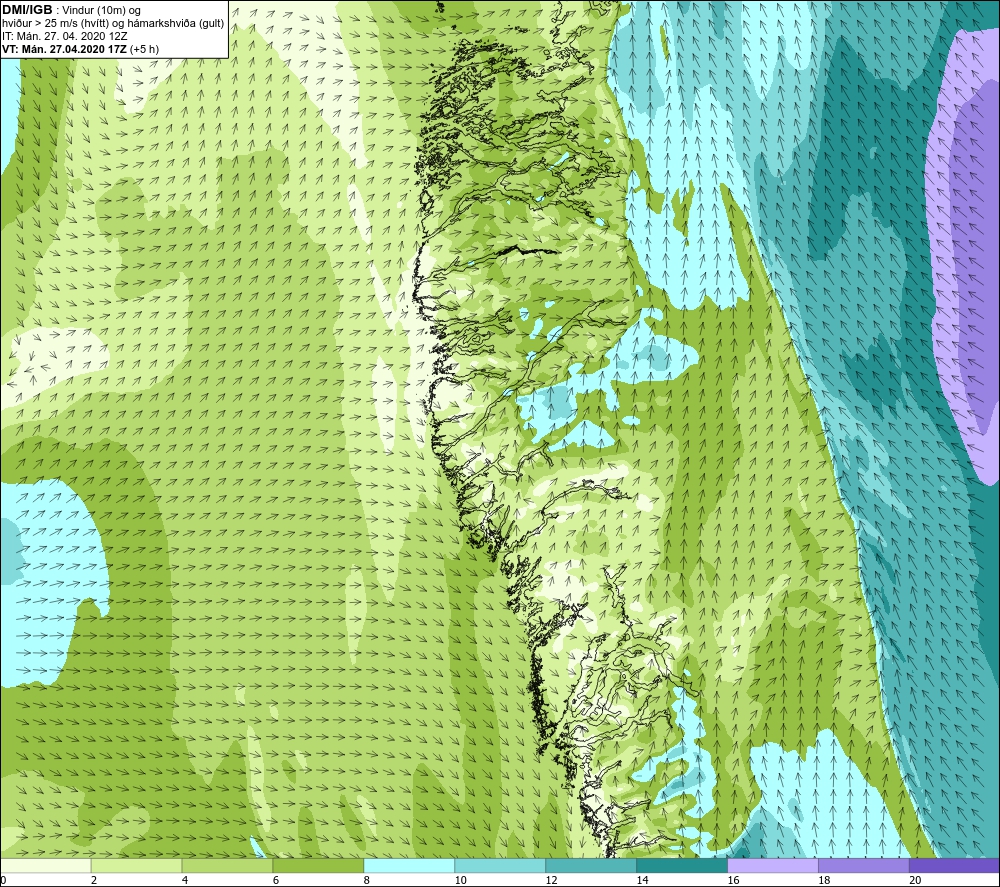Select the light purple 16–18 m/s swatch
The width and height of the screenshot is (1000, 887).
[x=772, y=865]
